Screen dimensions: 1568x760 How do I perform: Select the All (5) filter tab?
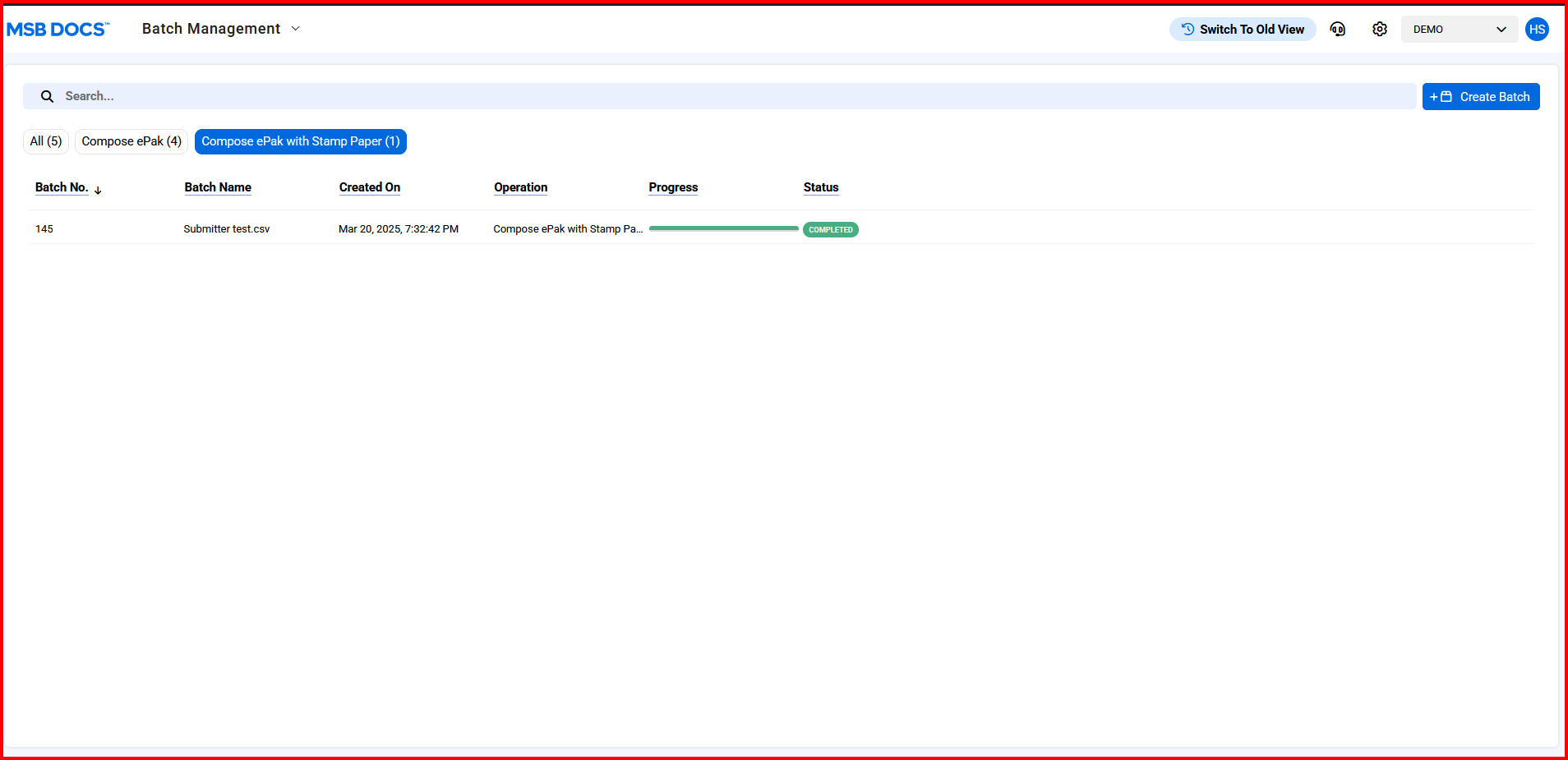click(46, 141)
